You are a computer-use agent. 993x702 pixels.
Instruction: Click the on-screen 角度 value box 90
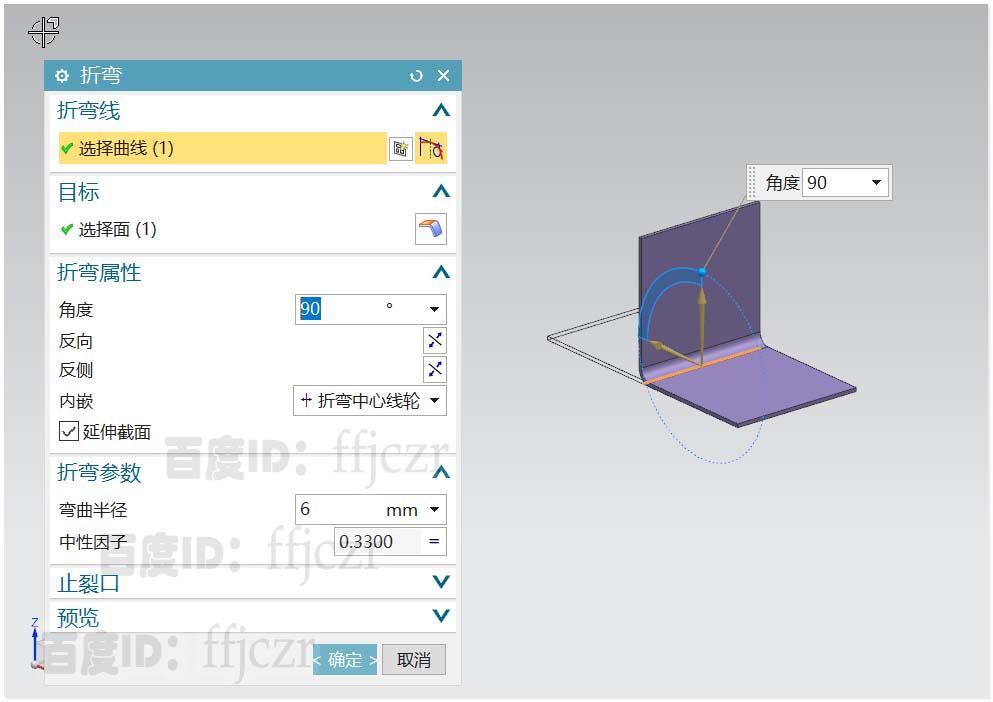click(x=845, y=182)
